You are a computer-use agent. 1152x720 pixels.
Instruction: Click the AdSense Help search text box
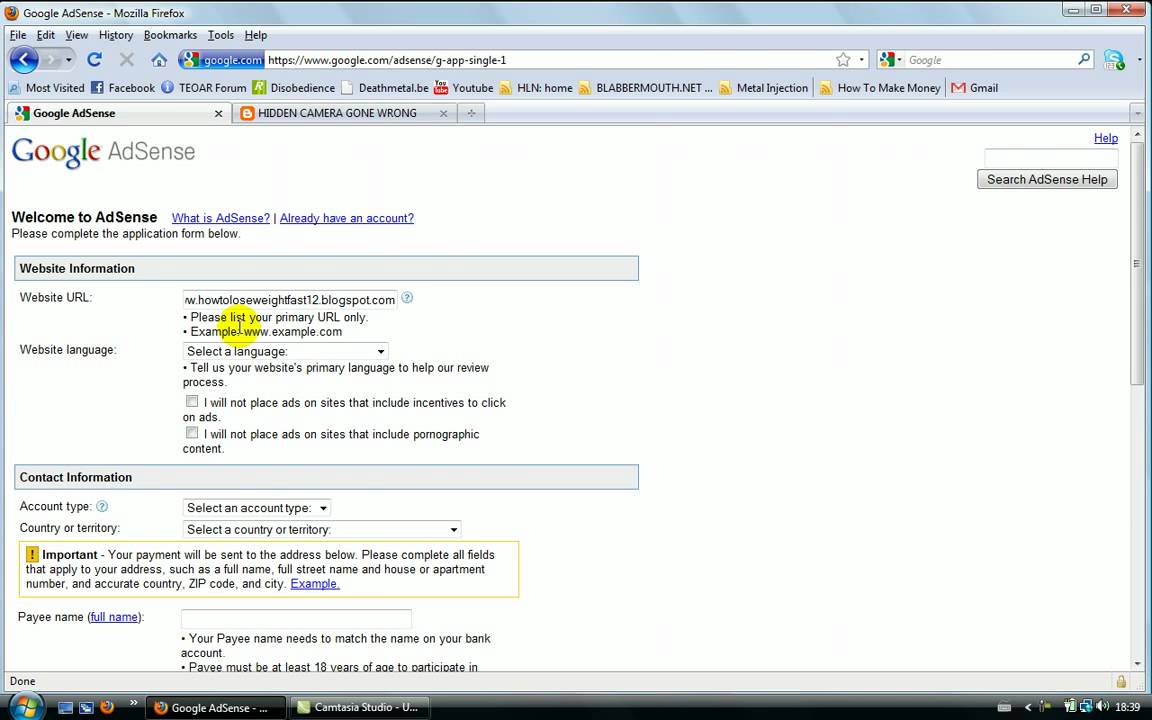point(1051,157)
